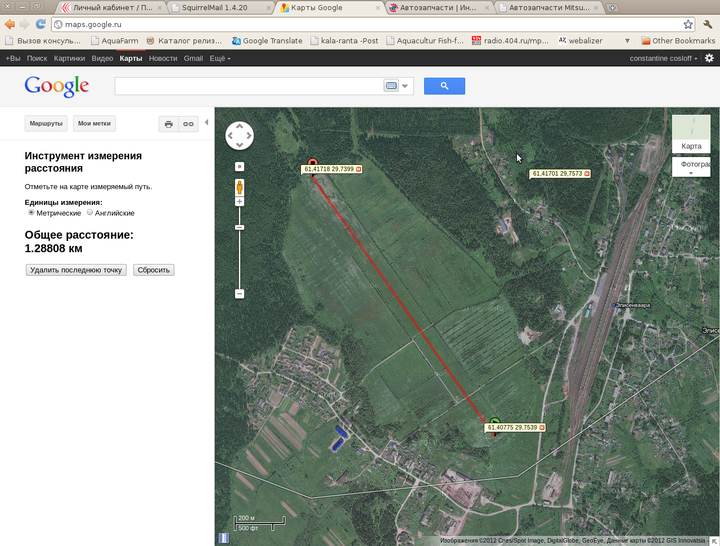Viewport: 720px width, 546px height.
Task: Select the Английские units radio button
Action: [90, 213]
